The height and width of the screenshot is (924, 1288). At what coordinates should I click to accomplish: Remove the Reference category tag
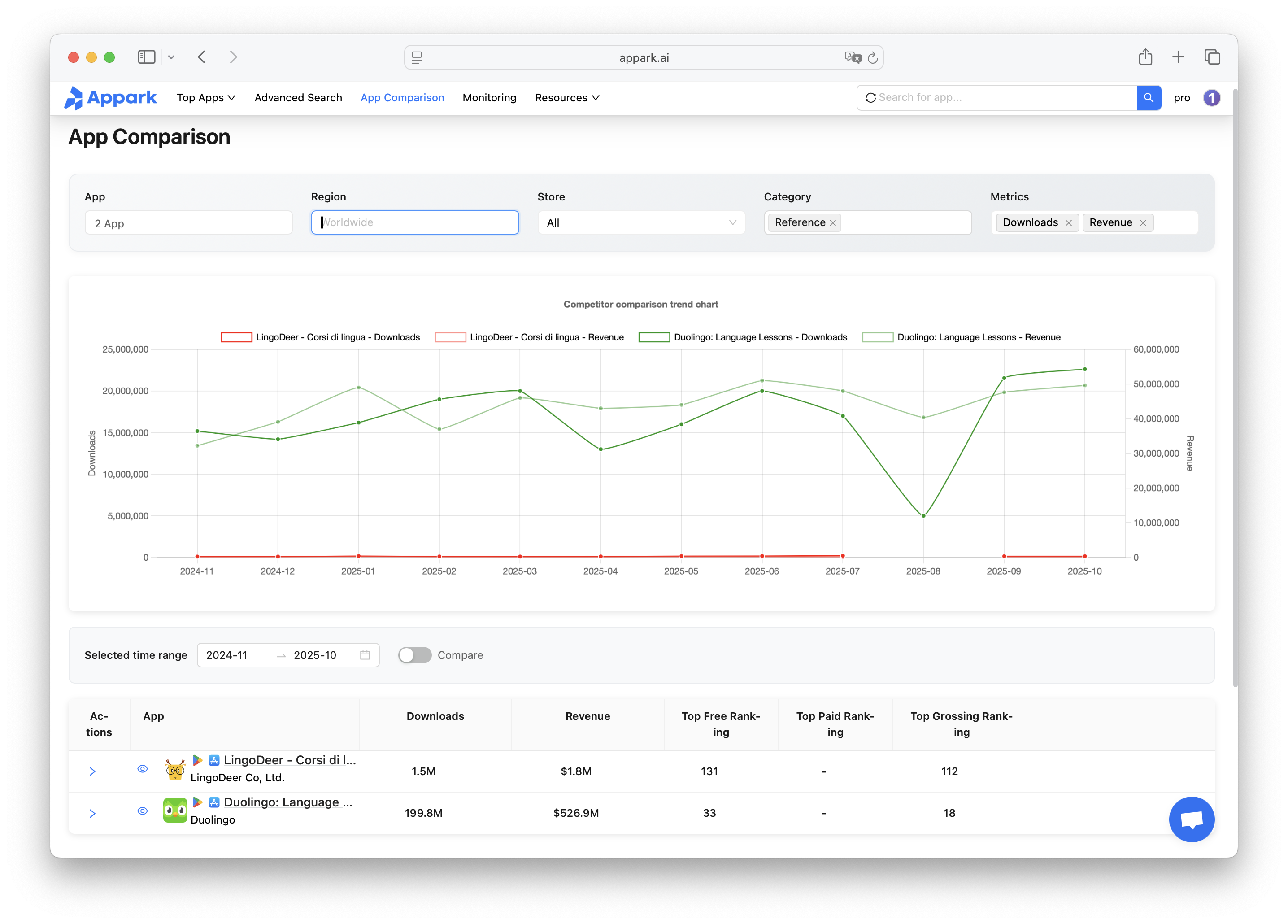coord(832,222)
